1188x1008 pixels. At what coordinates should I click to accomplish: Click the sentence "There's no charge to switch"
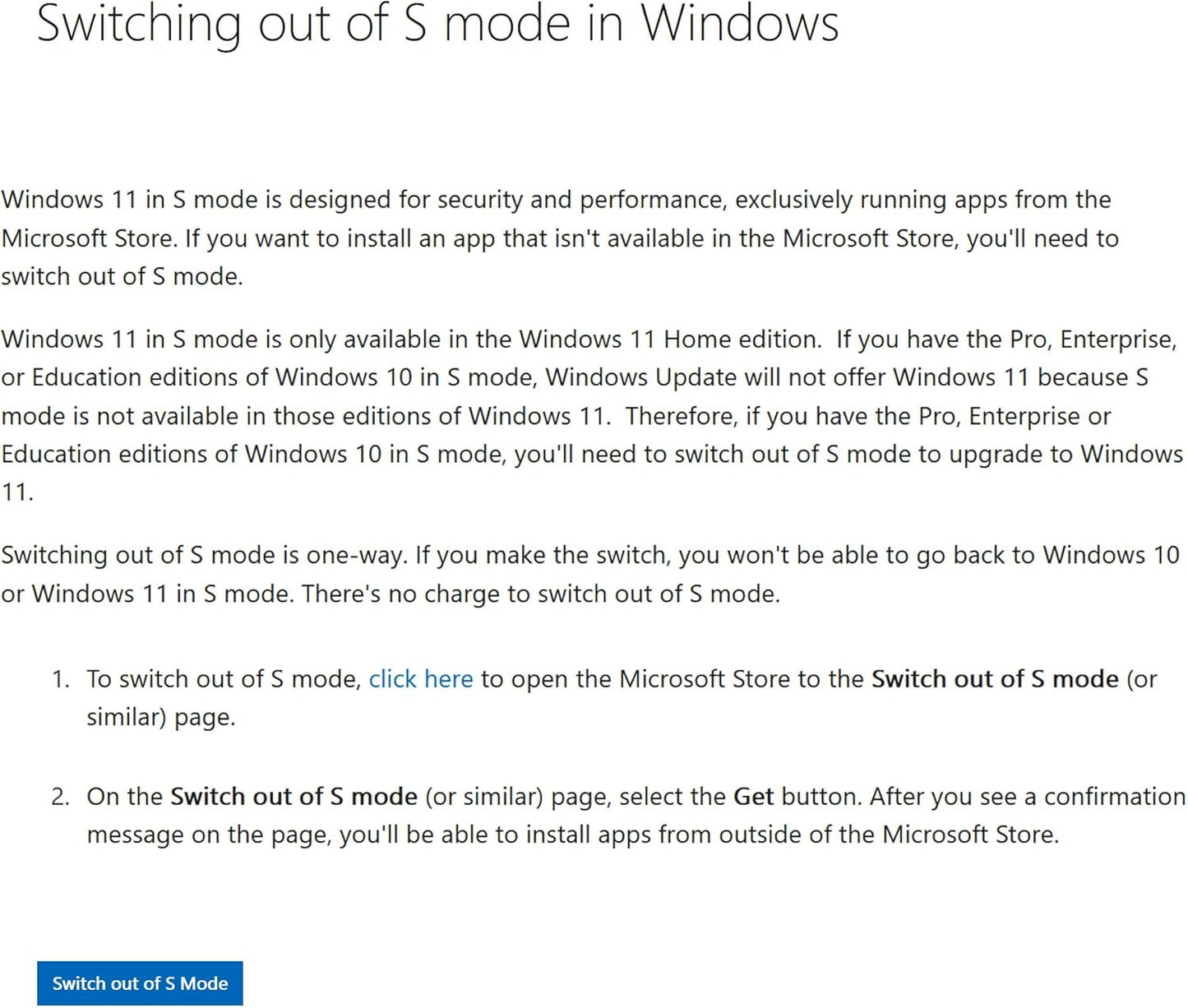[x=540, y=594]
